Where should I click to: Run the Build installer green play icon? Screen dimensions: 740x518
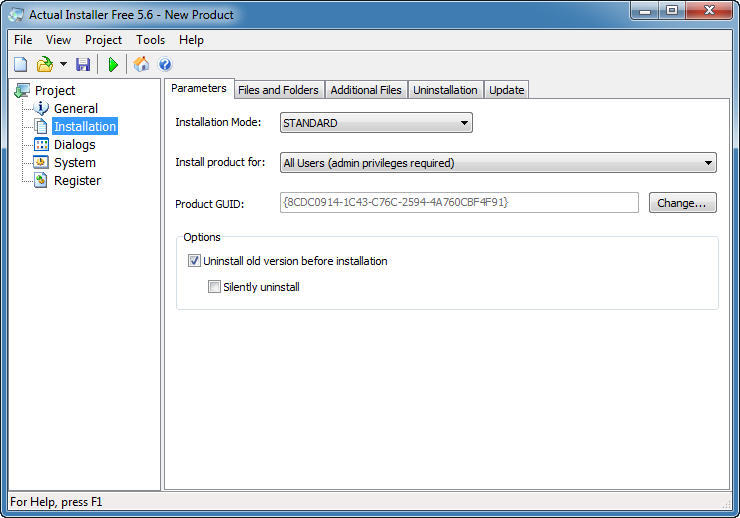coord(113,64)
